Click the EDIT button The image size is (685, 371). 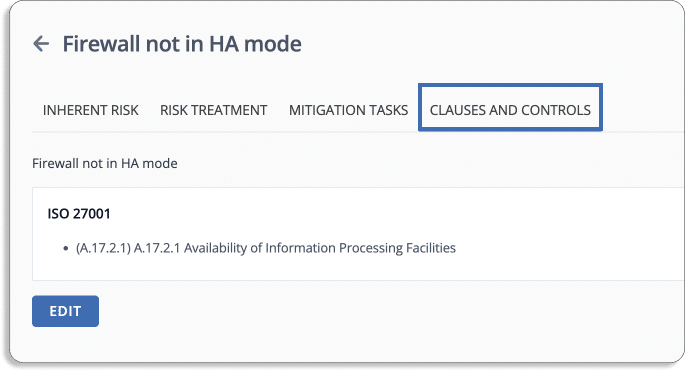(x=66, y=311)
